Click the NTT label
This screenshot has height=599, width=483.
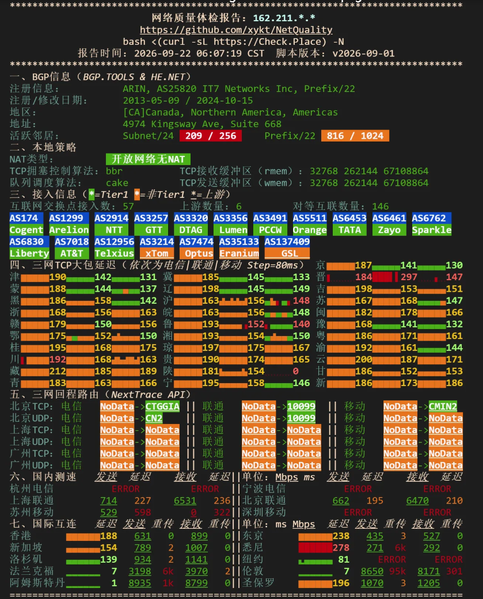(114, 230)
